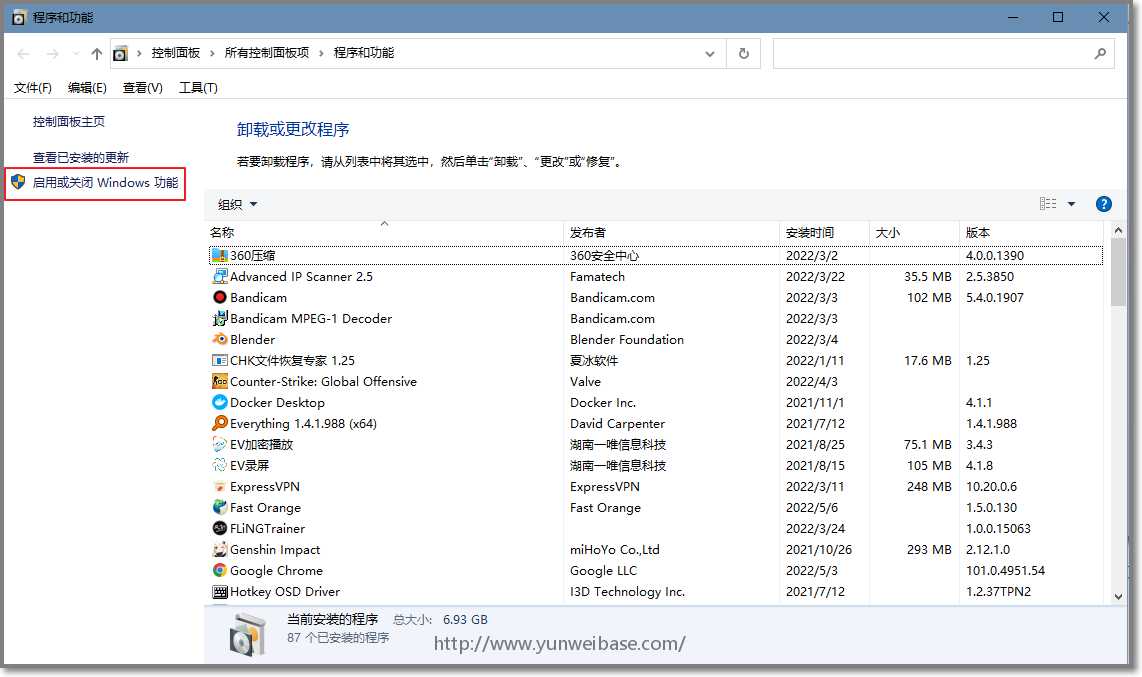Click the address bar location icon
This screenshot has height=677, width=1142.
(x=120, y=53)
